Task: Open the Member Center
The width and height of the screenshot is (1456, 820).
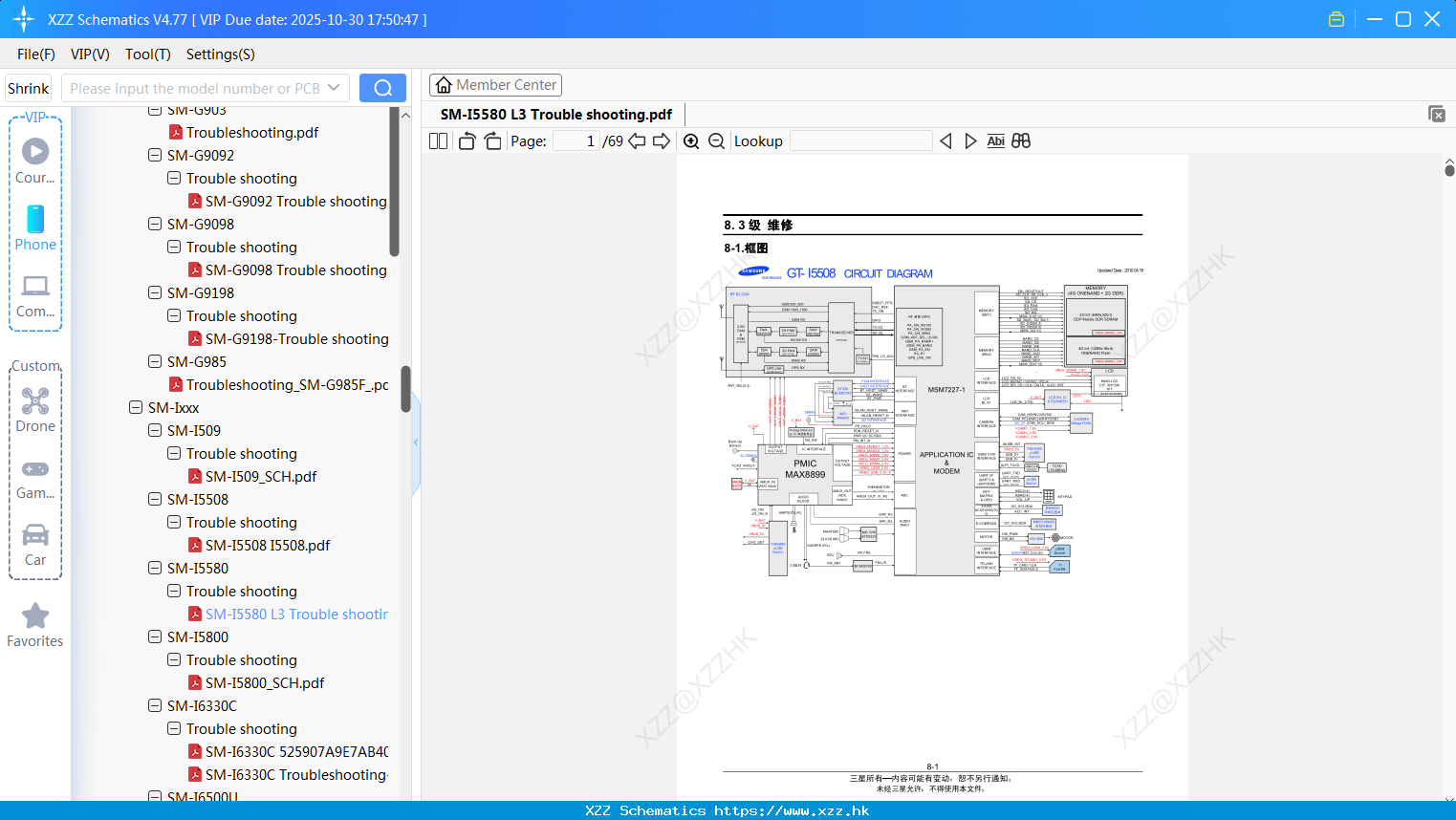Action: pyautogui.click(x=495, y=84)
